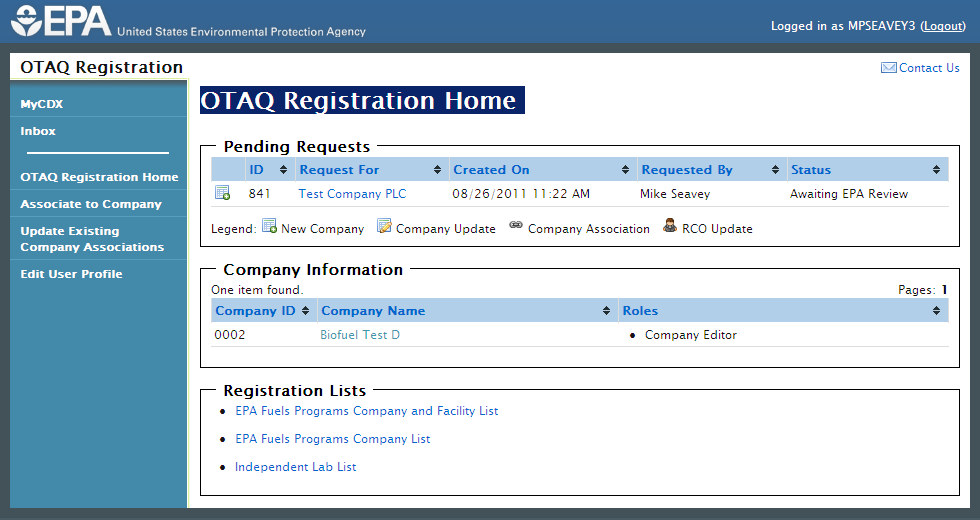980x520 pixels.
Task: Select company ID 0002 cell
Action: pyautogui.click(x=229, y=334)
